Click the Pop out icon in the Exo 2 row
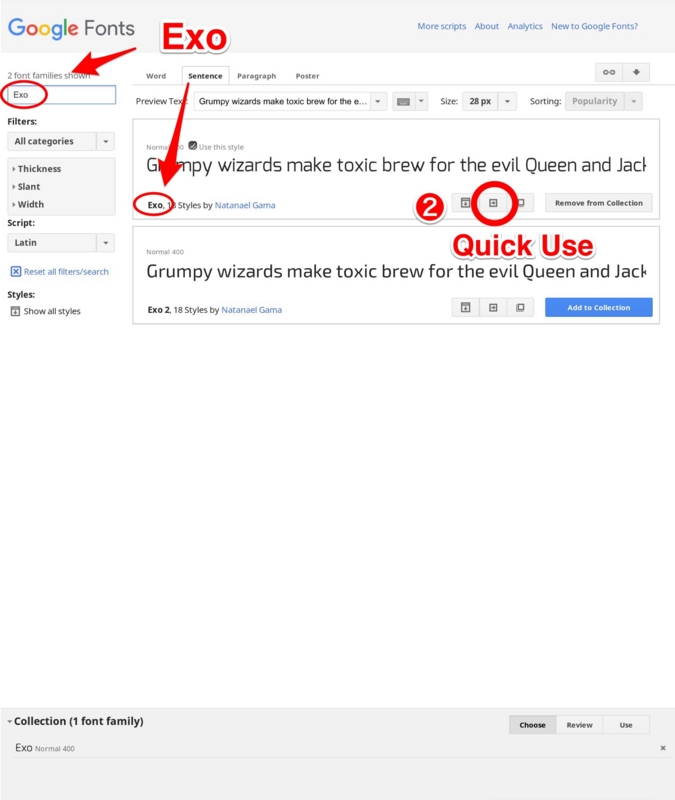 tap(520, 308)
